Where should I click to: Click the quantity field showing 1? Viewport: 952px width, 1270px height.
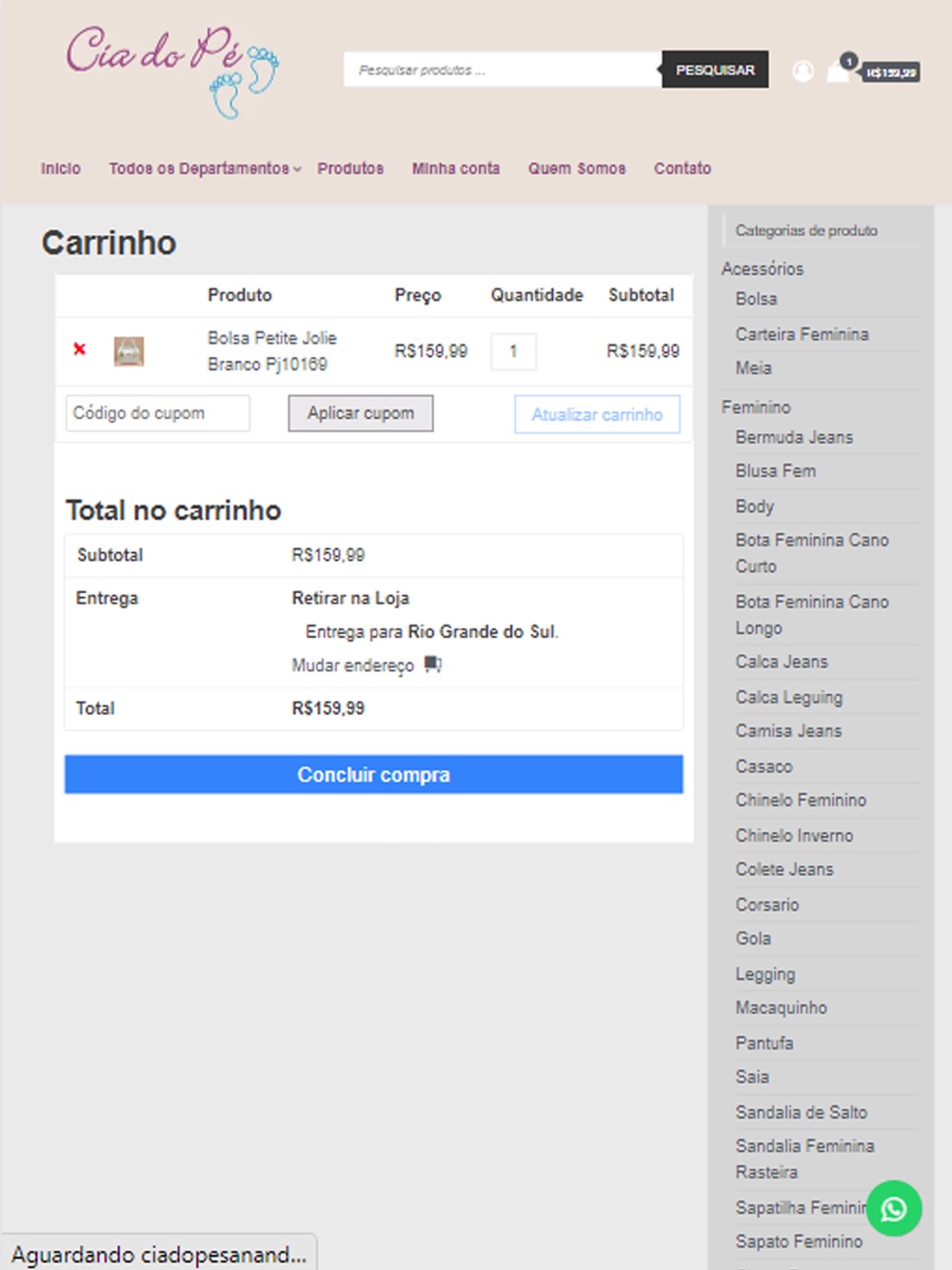point(513,351)
